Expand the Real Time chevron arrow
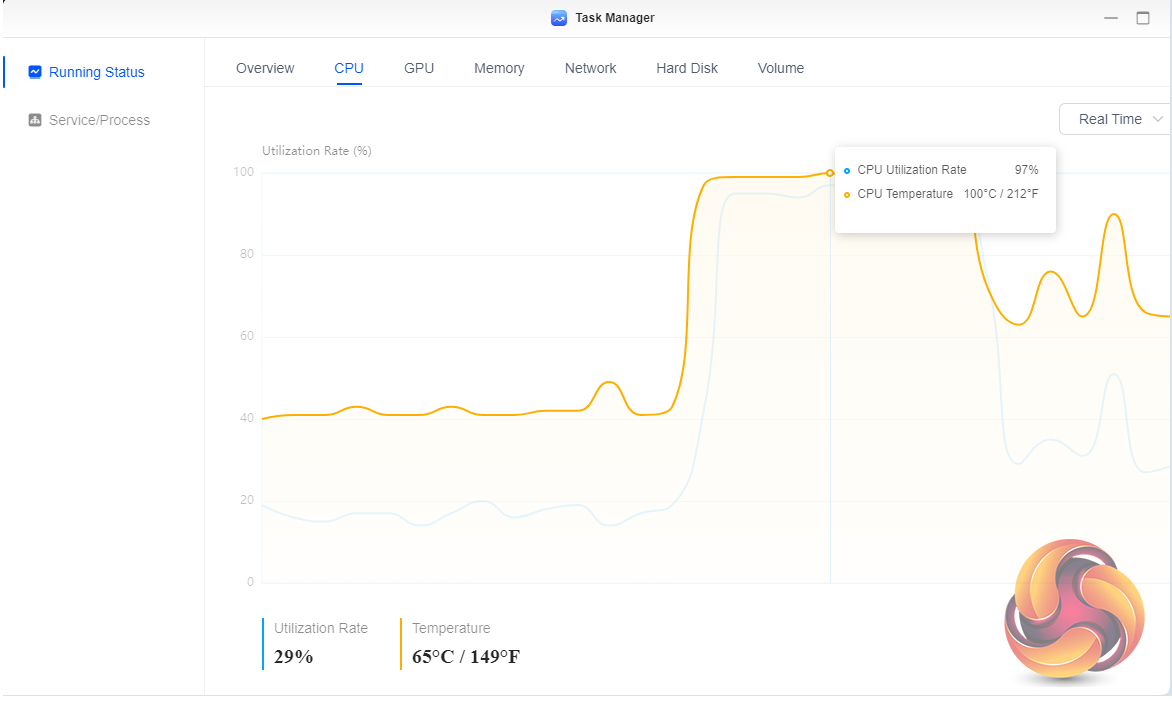The width and height of the screenshot is (1172, 702). tap(1159, 119)
